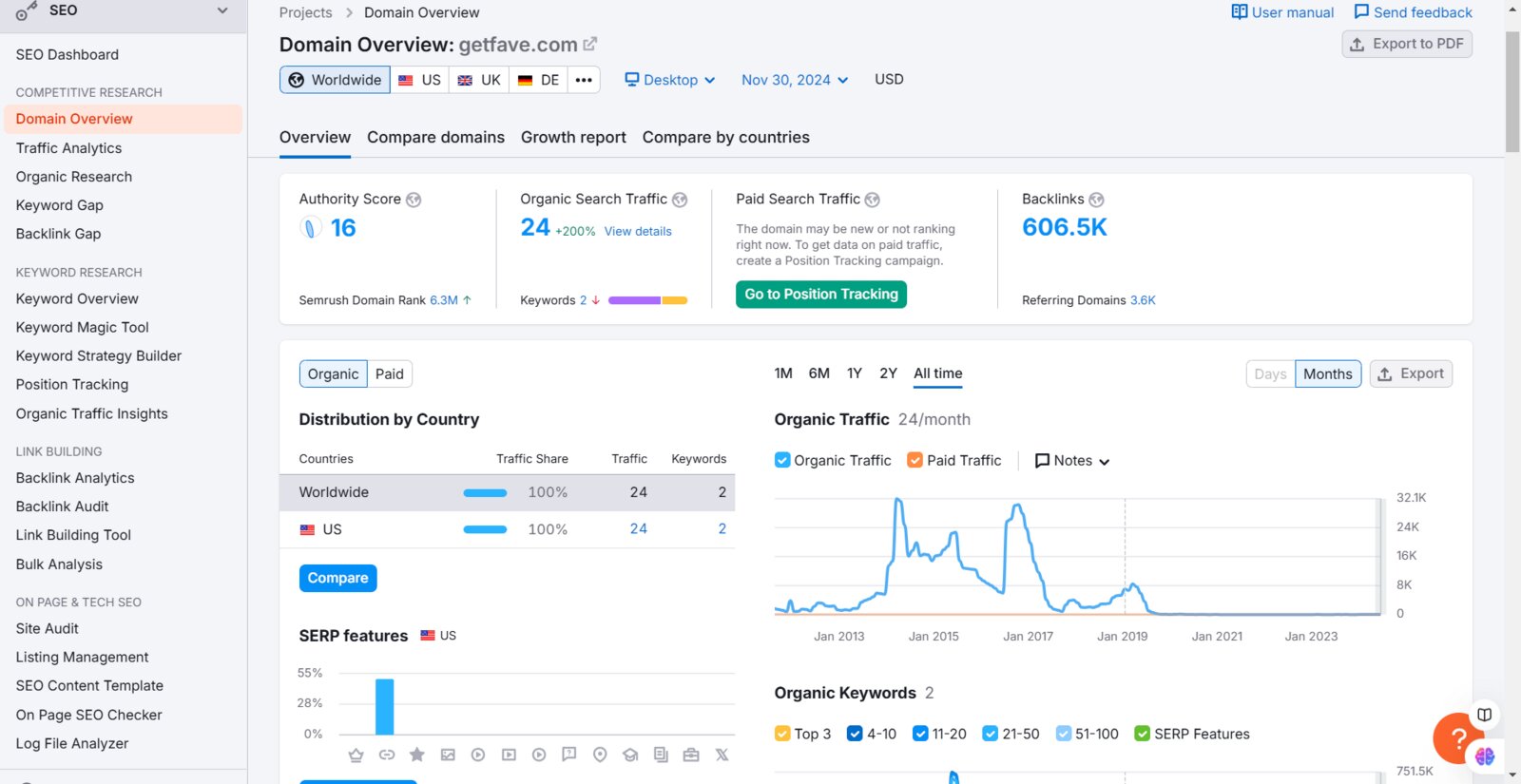The image size is (1521, 784).
Task: Click Keywords down arrow indicator
Action: tap(596, 300)
